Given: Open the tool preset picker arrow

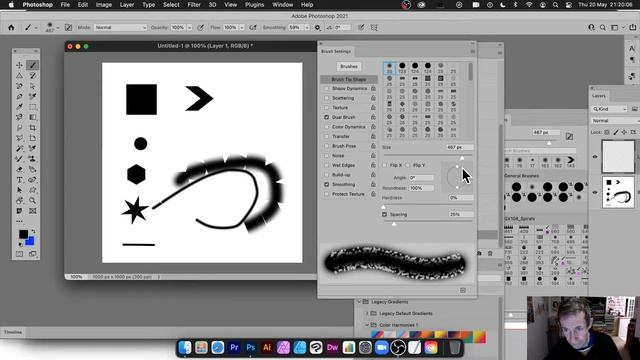Looking at the screenshot, I should [36, 28].
